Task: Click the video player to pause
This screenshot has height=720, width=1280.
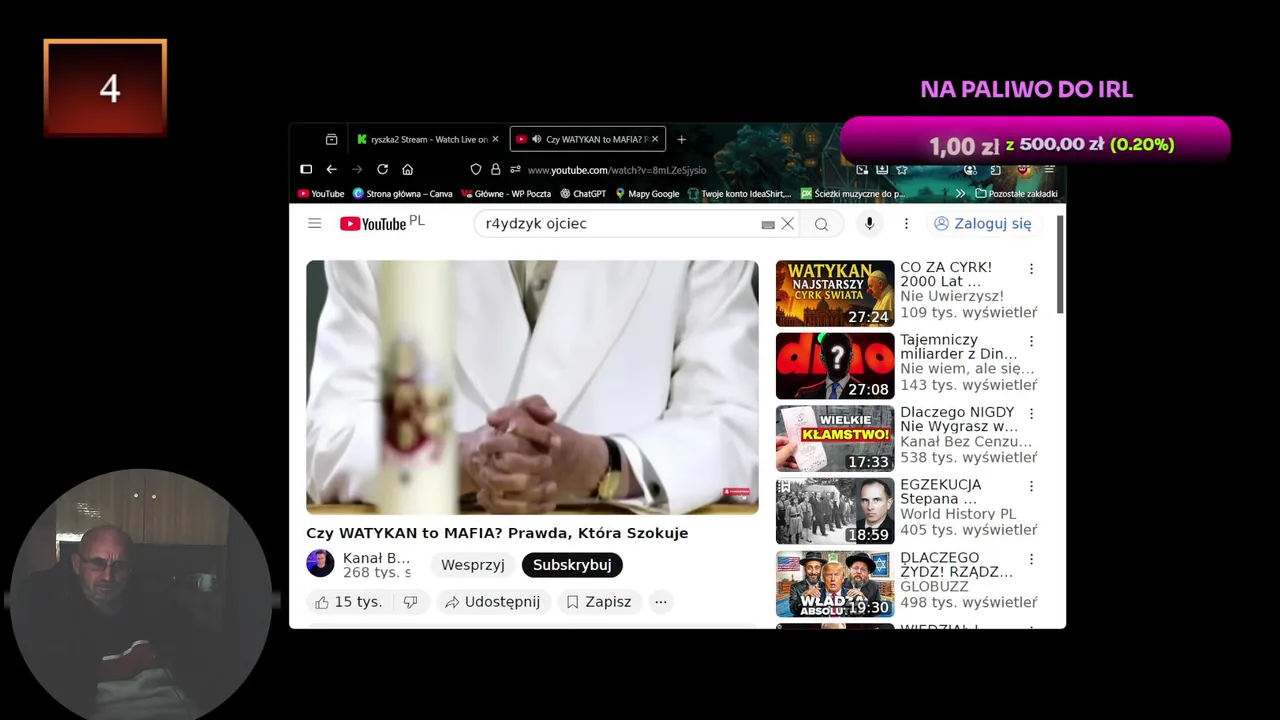Action: pyautogui.click(x=532, y=387)
